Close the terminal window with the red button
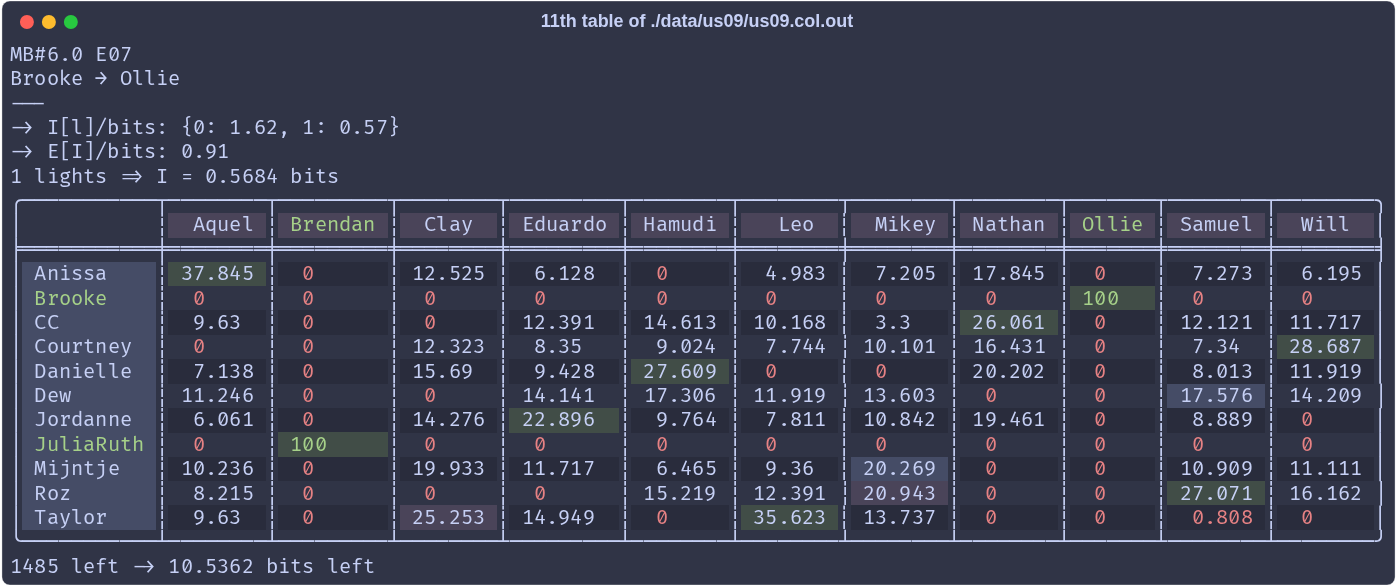The image size is (1397, 586). pos(27,21)
